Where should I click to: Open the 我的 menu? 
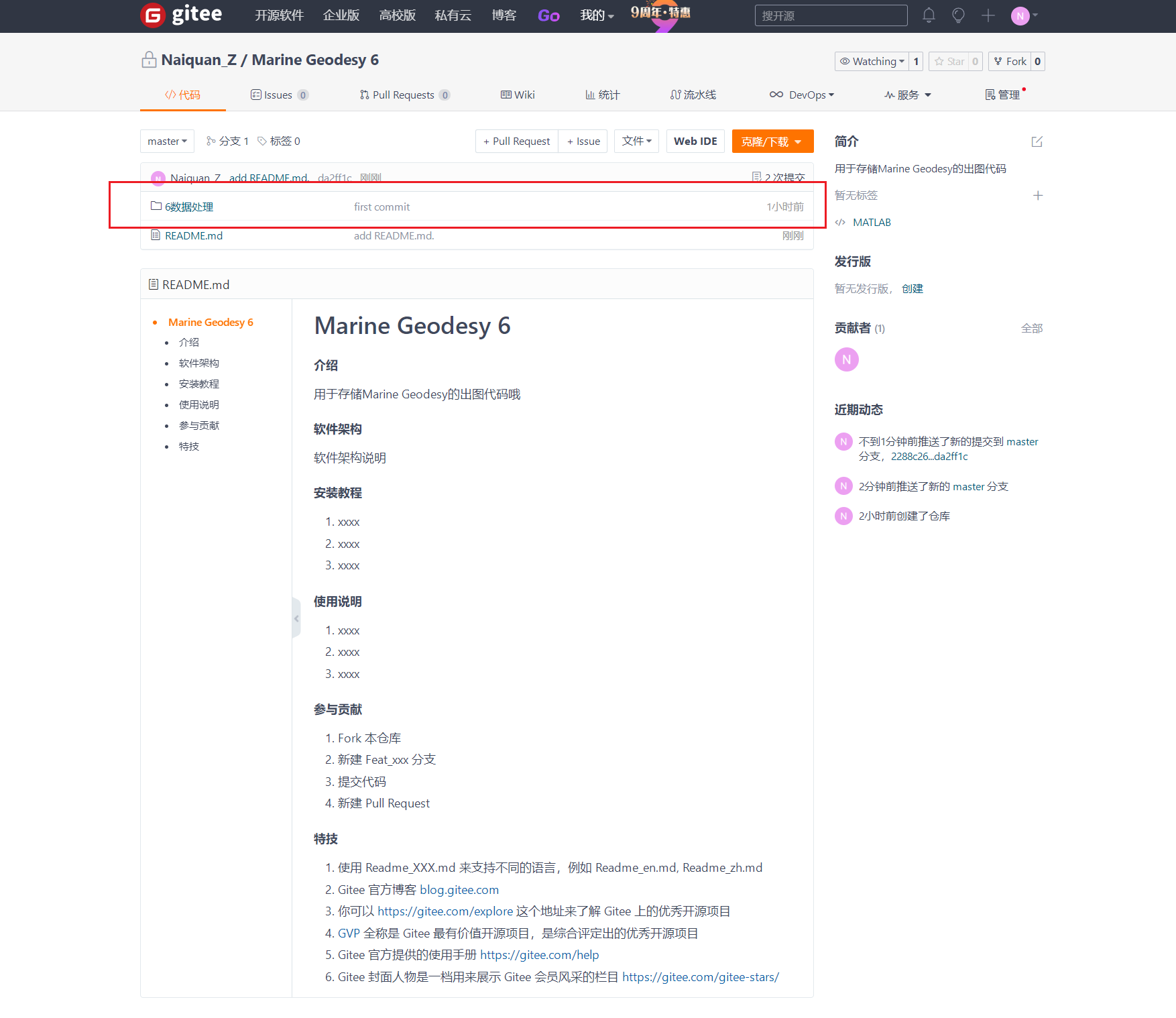click(597, 15)
